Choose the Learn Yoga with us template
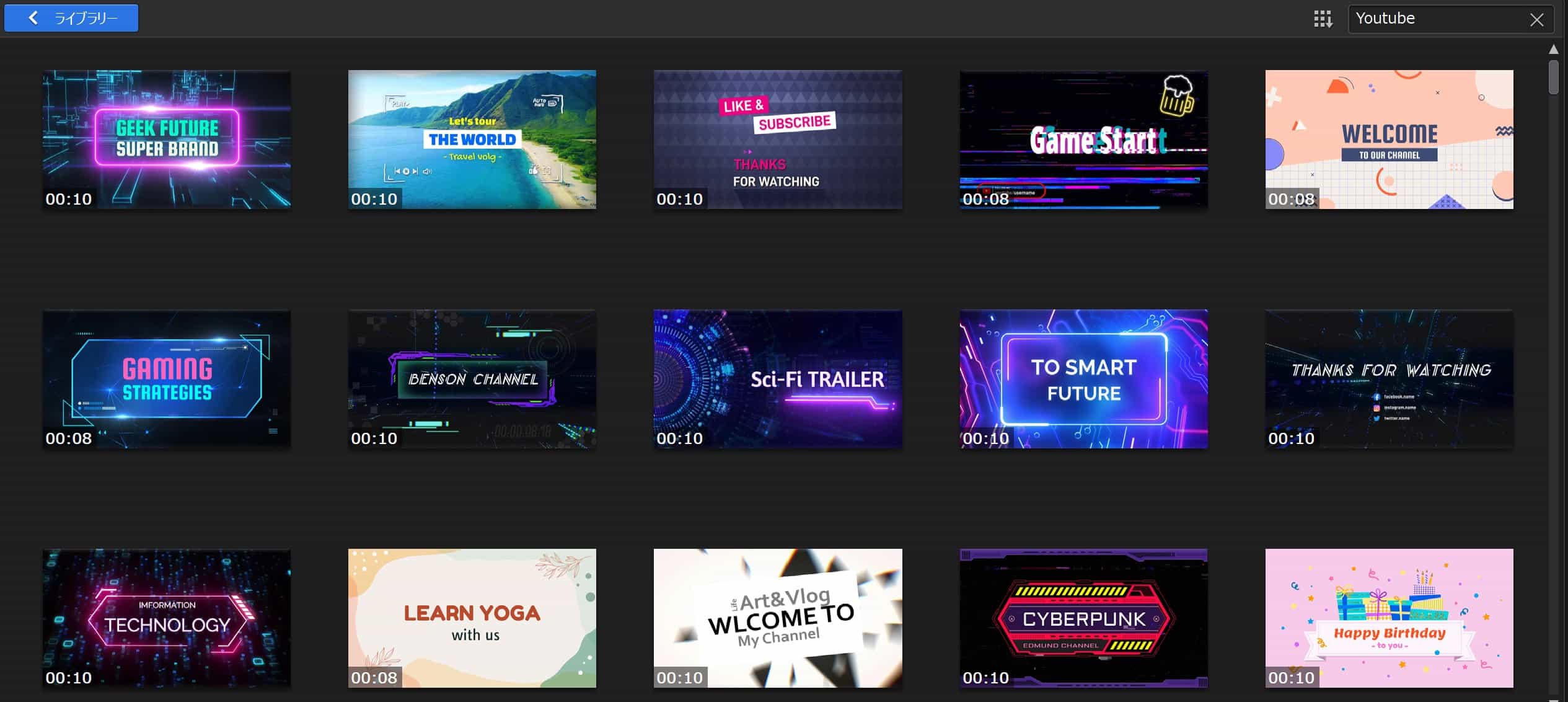 click(472, 618)
